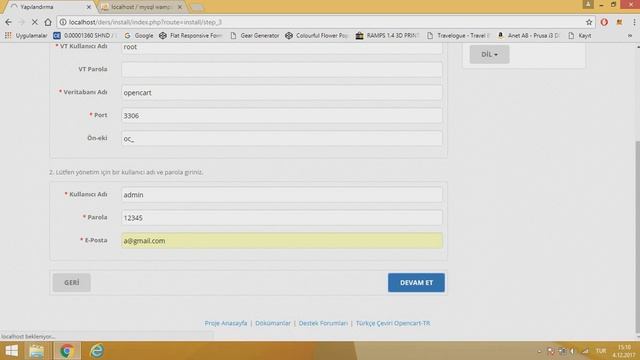Open the DİL language dropdown

[489, 54]
